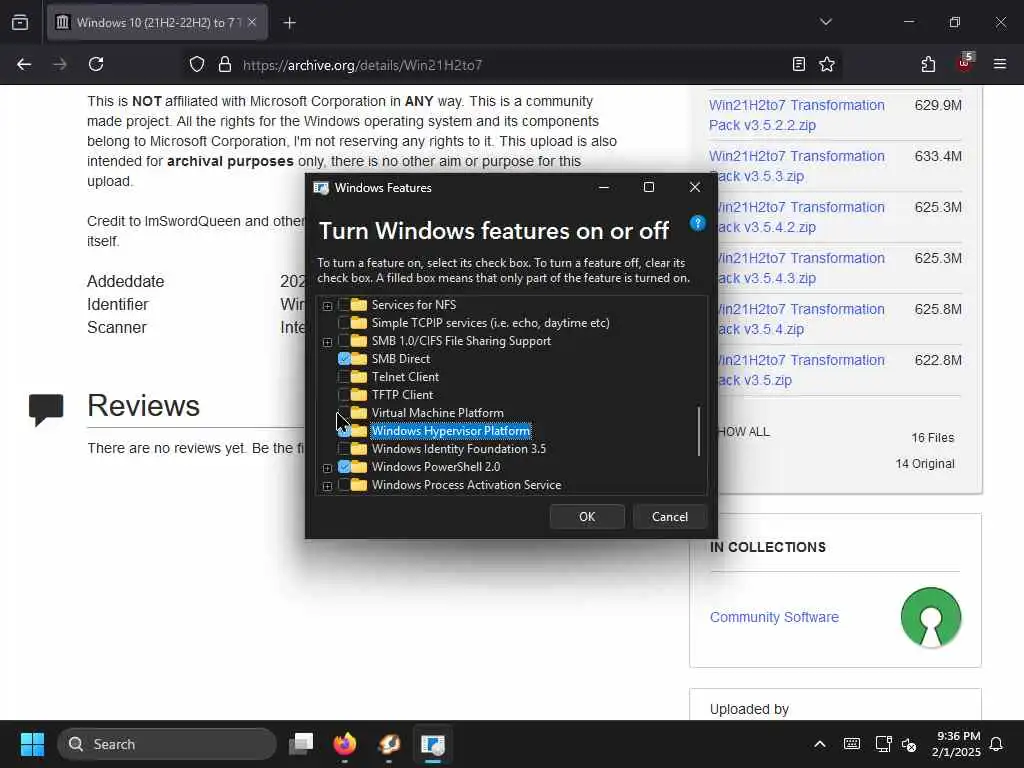
Task: Click the features list scrollbar thumb
Action: (699, 431)
